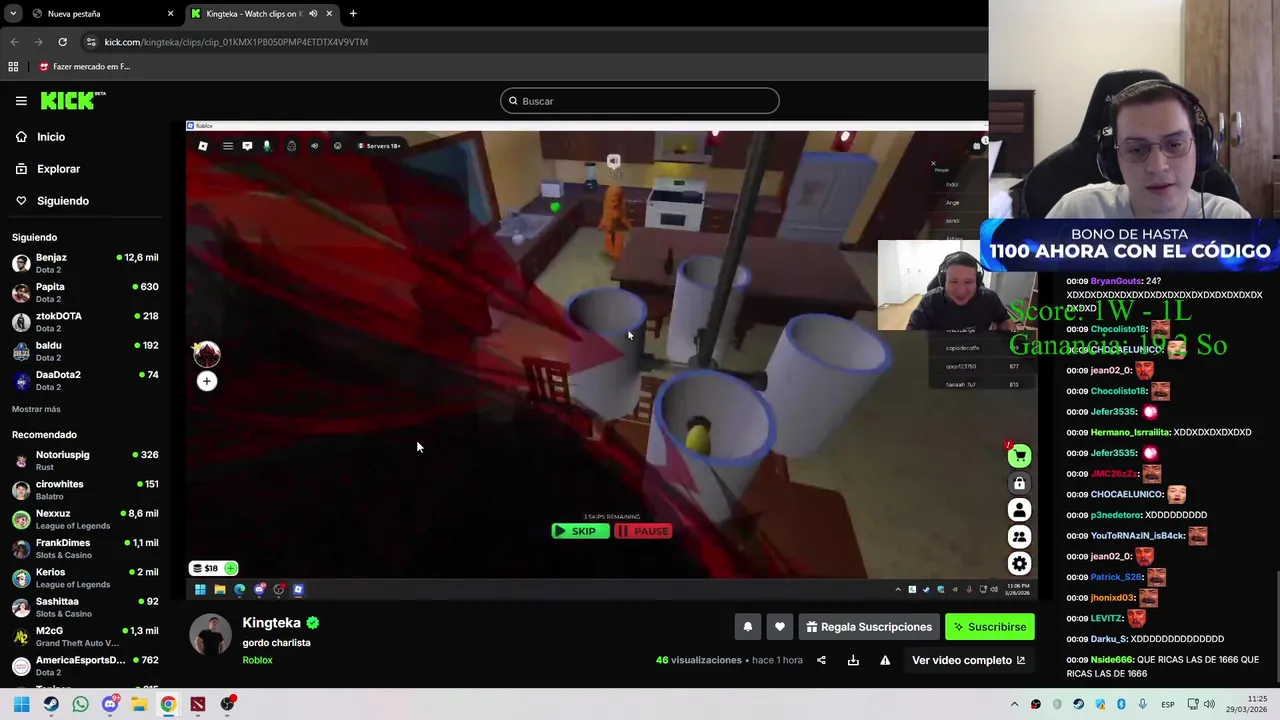Viewport: 1280px width, 720px height.
Task: Open recommended channel FrankDimes
Action: point(85,548)
